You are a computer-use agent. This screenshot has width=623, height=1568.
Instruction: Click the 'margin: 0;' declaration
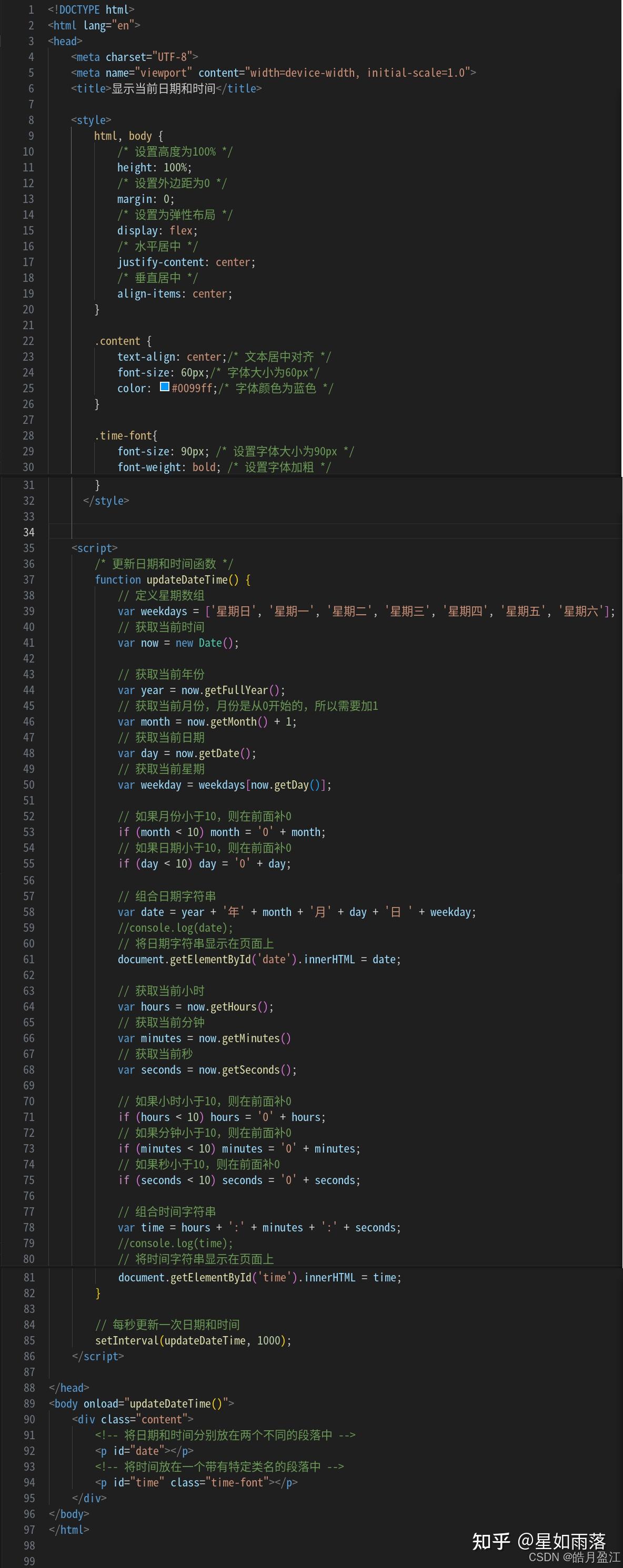coord(146,200)
